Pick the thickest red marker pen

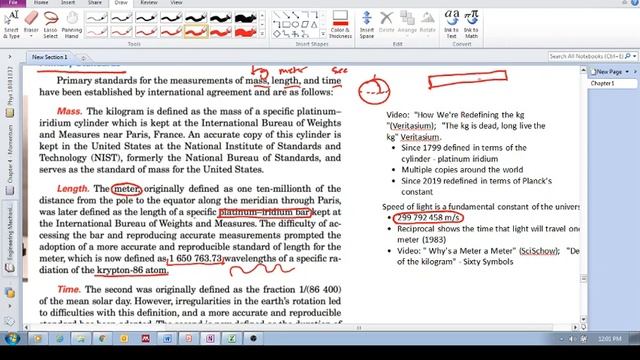click(x=245, y=31)
